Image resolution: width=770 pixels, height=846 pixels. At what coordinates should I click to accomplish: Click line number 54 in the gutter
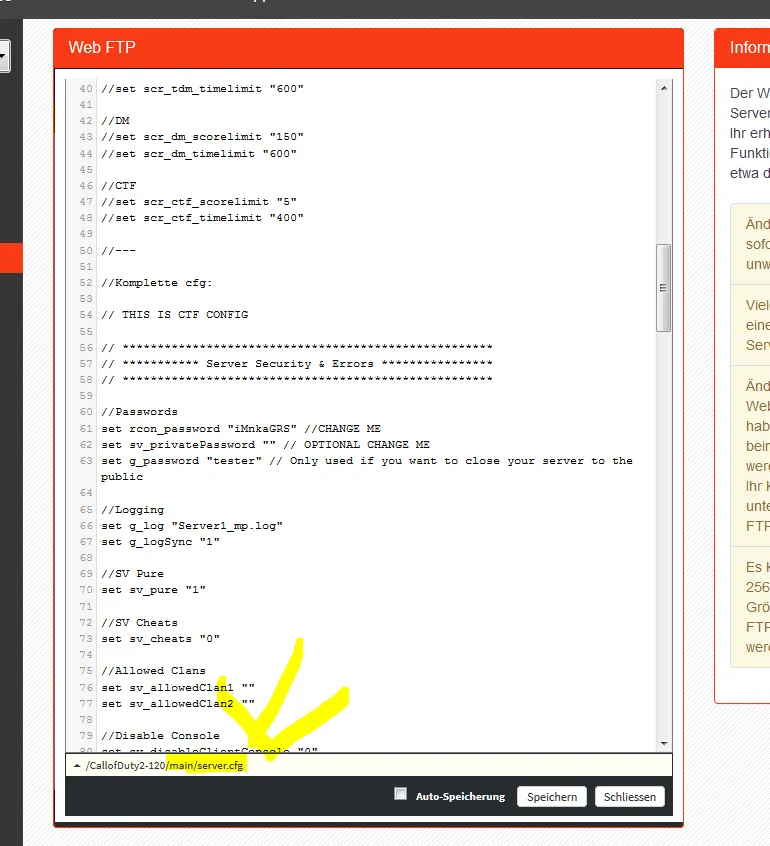[85, 315]
